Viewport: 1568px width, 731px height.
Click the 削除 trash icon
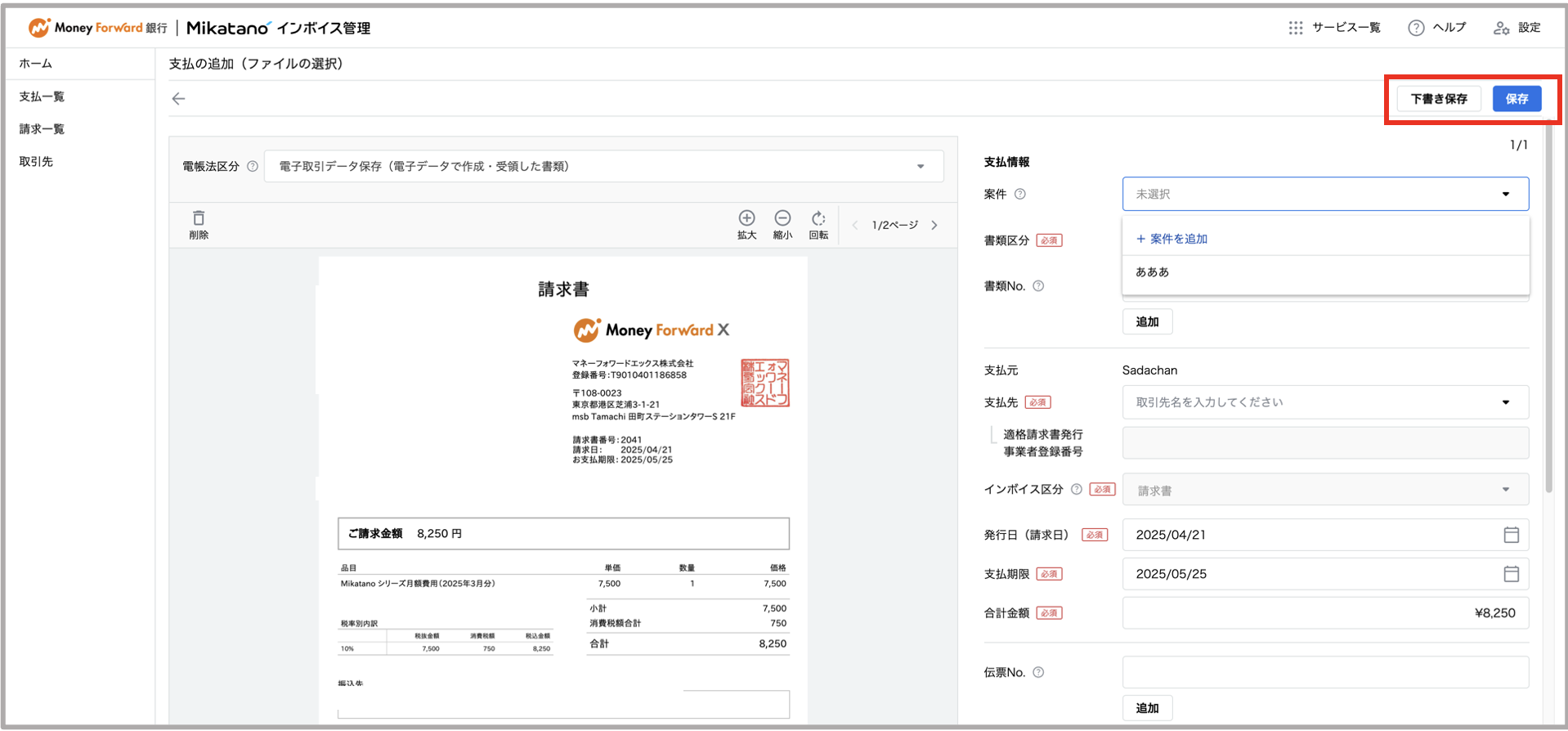tap(199, 218)
